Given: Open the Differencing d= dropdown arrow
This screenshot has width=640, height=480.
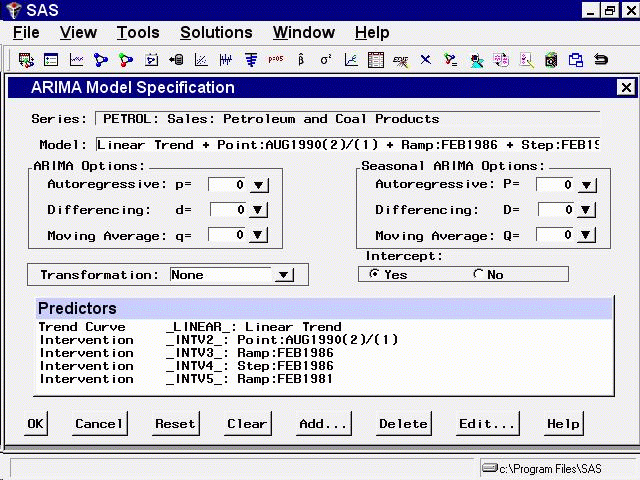Looking at the screenshot, I should pos(258,210).
